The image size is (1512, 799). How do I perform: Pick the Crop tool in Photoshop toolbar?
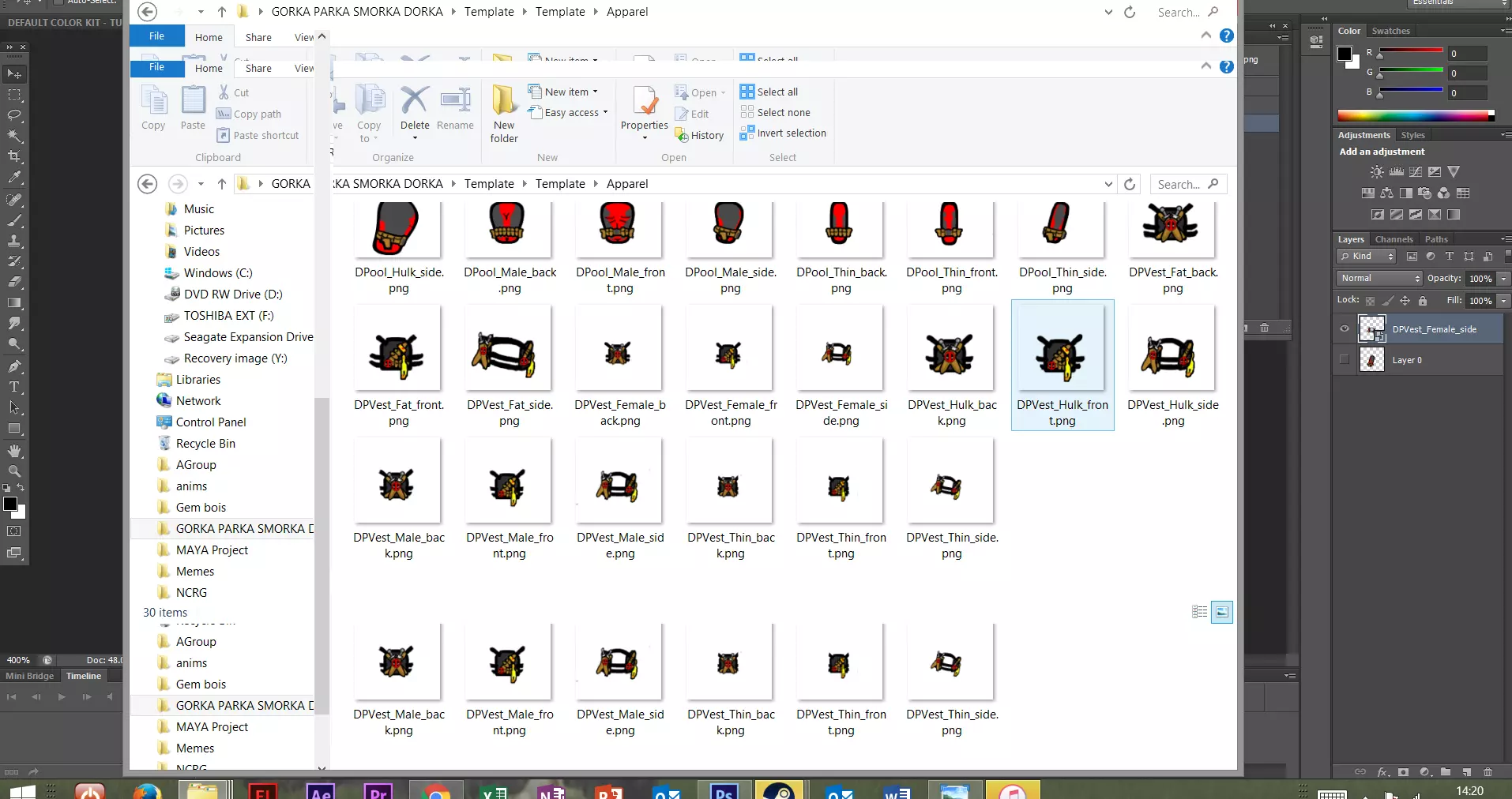[x=14, y=157]
